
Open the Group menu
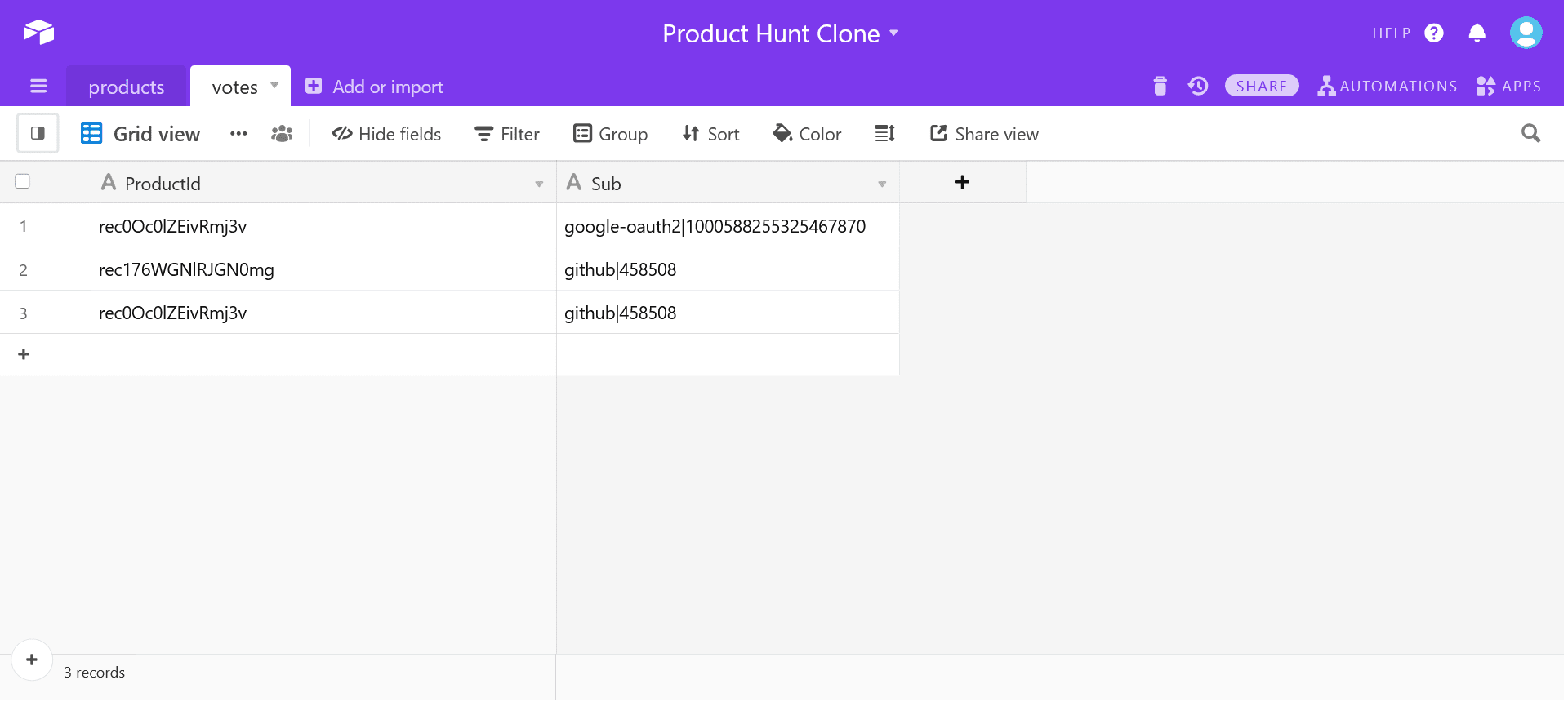611,134
